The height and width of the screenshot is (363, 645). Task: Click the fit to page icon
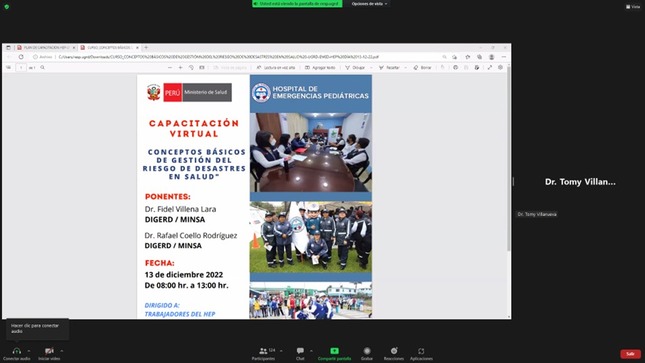tap(202, 67)
